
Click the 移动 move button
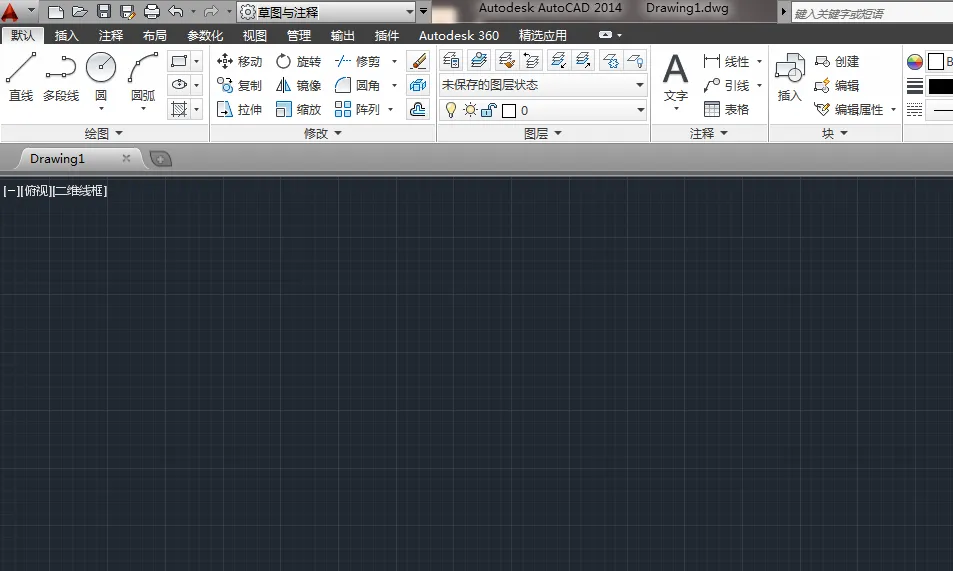239,61
